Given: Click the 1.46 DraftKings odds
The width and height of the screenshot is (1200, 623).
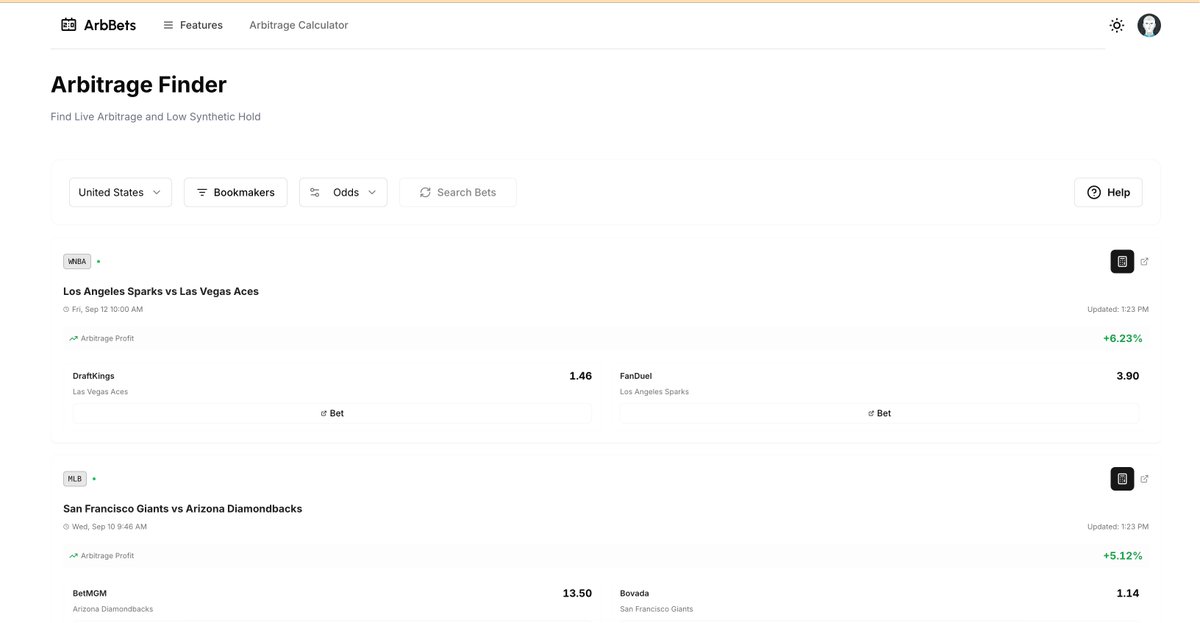Looking at the screenshot, I should [580, 376].
